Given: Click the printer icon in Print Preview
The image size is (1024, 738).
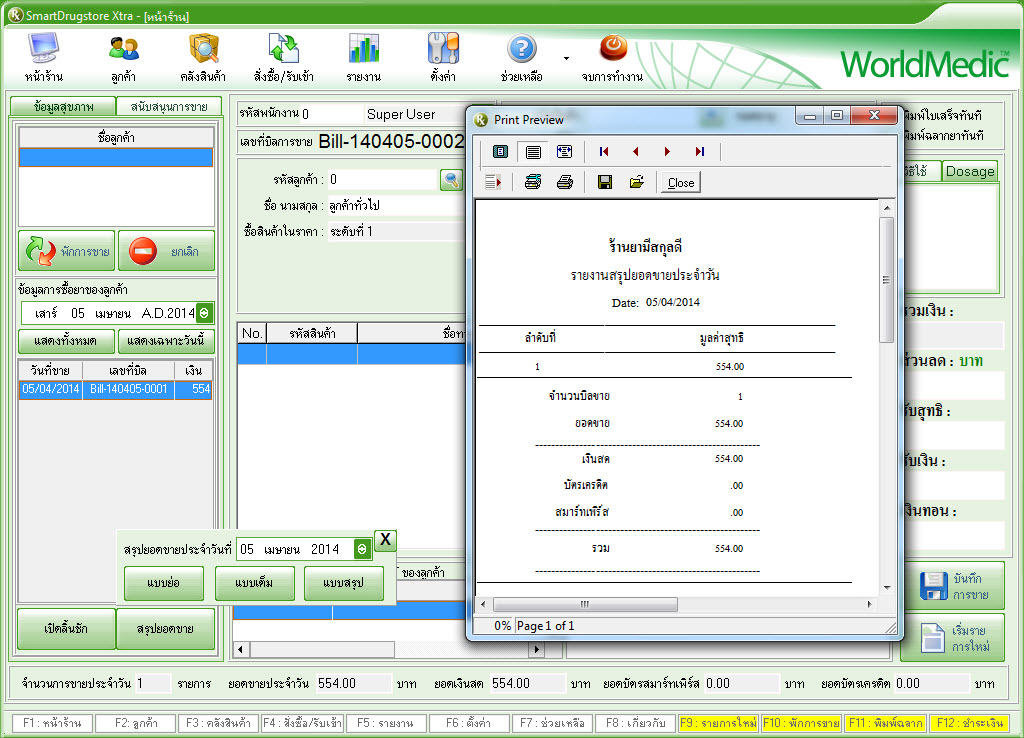Looking at the screenshot, I should point(565,182).
